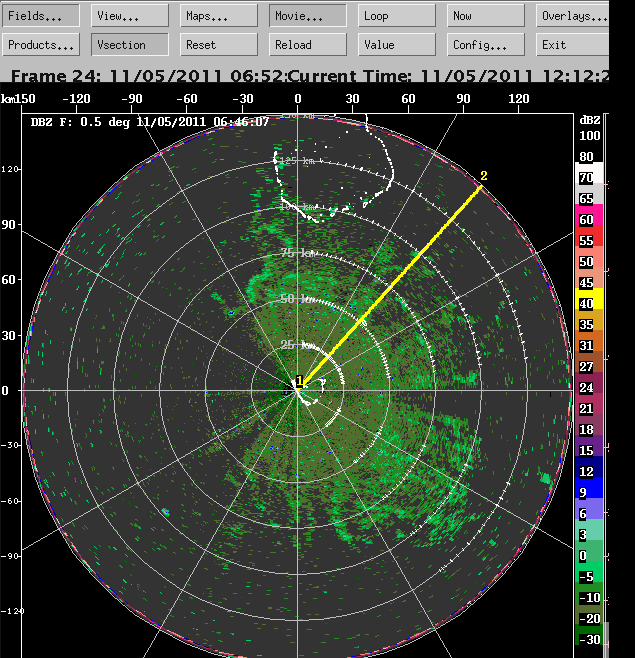Viewport: 635px width, 658px height.
Task: Click the -30 dBZ dark green swatch
Action: coord(589,634)
